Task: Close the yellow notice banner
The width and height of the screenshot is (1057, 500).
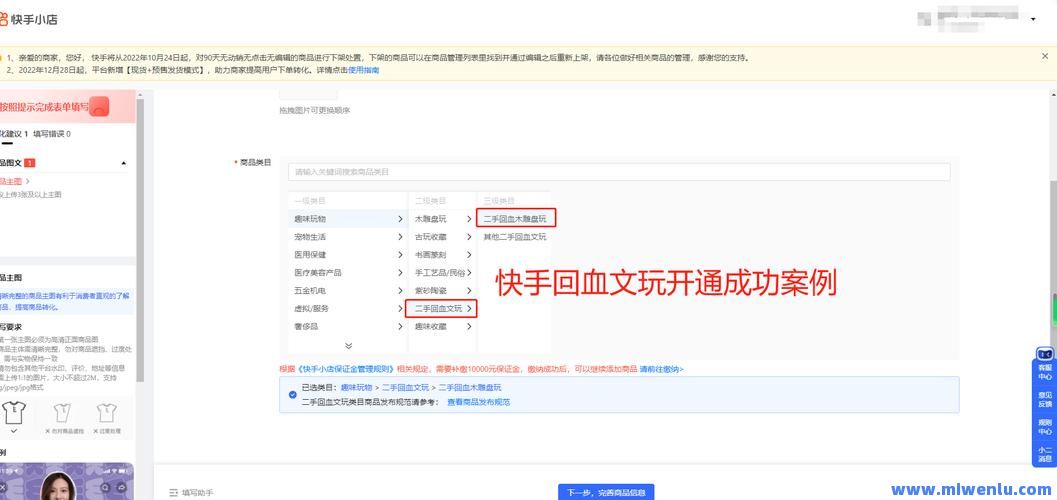Action: coord(1045,57)
